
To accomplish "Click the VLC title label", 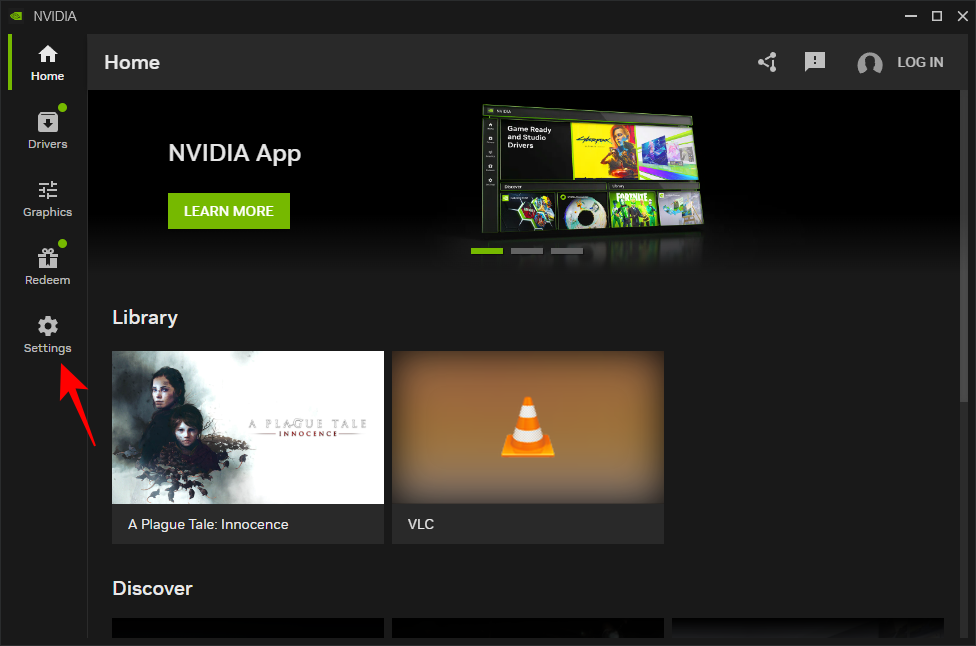I will click(421, 525).
